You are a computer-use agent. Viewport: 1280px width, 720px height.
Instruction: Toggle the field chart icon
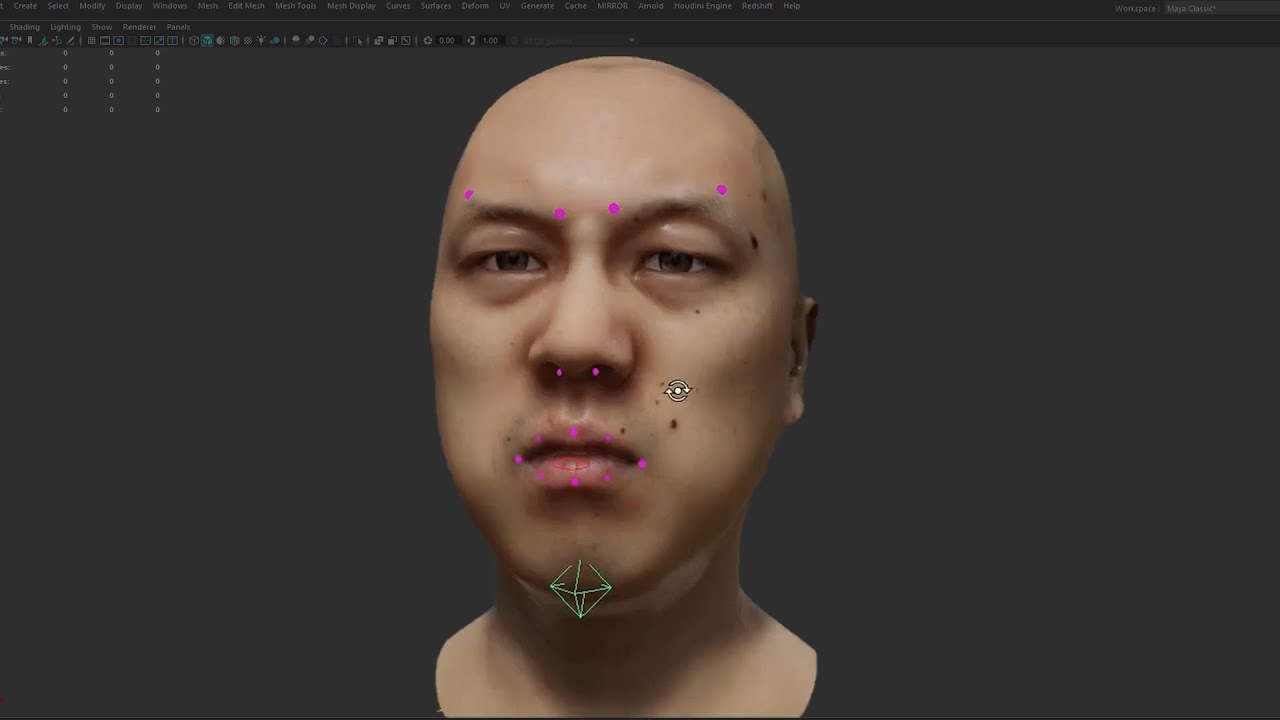pyautogui.click(x=145, y=40)
